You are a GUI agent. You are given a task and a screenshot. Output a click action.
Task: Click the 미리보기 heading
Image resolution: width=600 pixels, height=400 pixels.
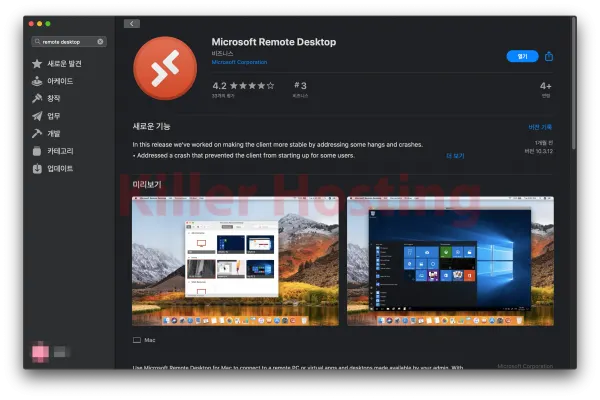(x=147, y=184)
